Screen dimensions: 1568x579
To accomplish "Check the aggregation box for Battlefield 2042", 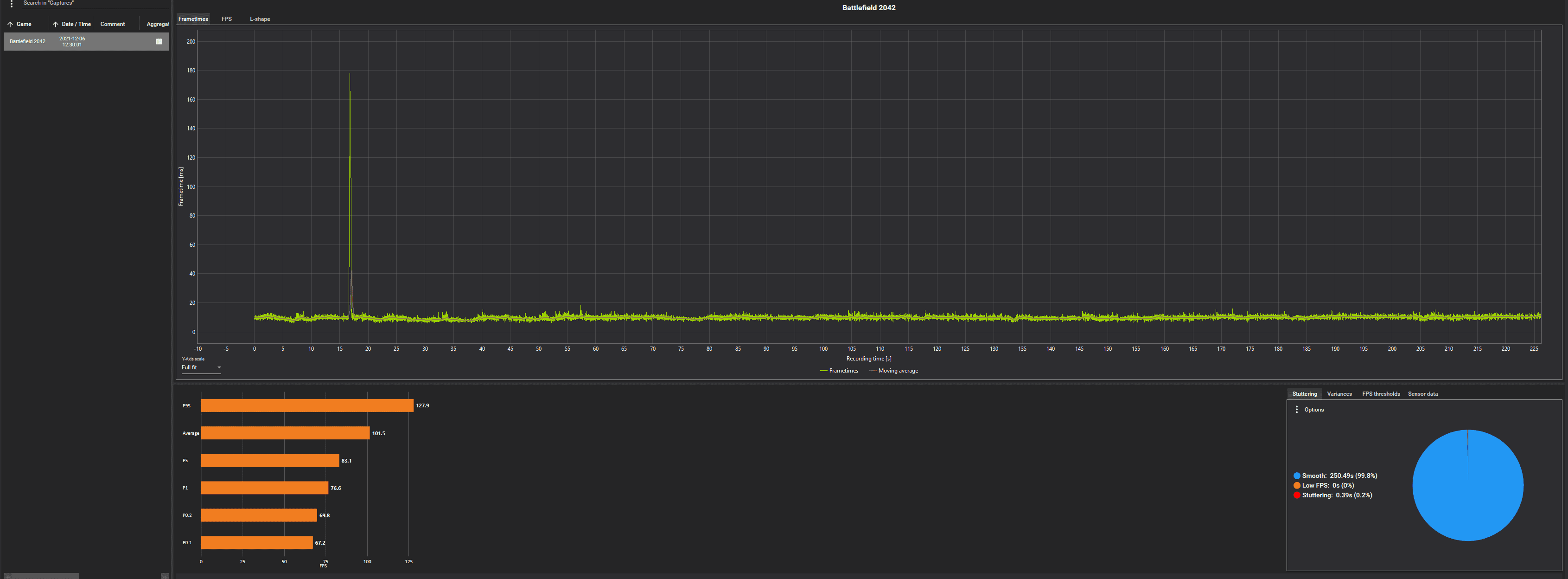I will pos(159,41).
